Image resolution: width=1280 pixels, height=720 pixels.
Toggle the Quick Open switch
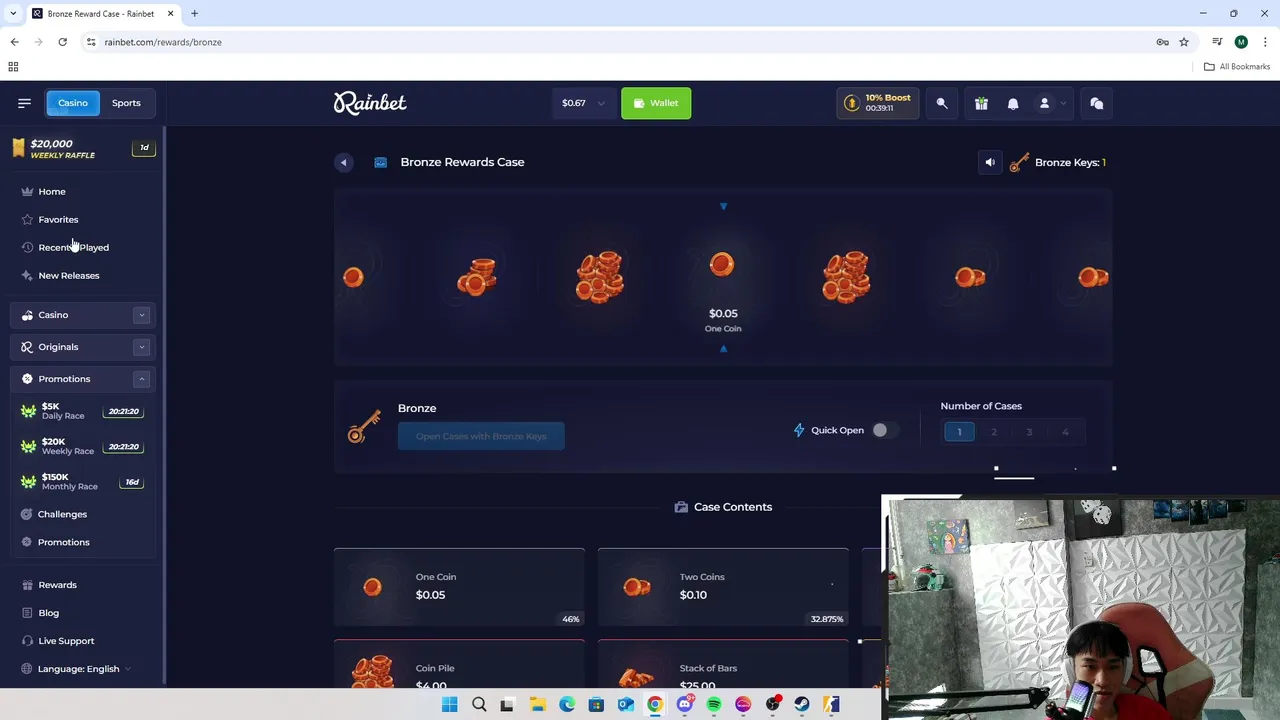click(883, 430)
